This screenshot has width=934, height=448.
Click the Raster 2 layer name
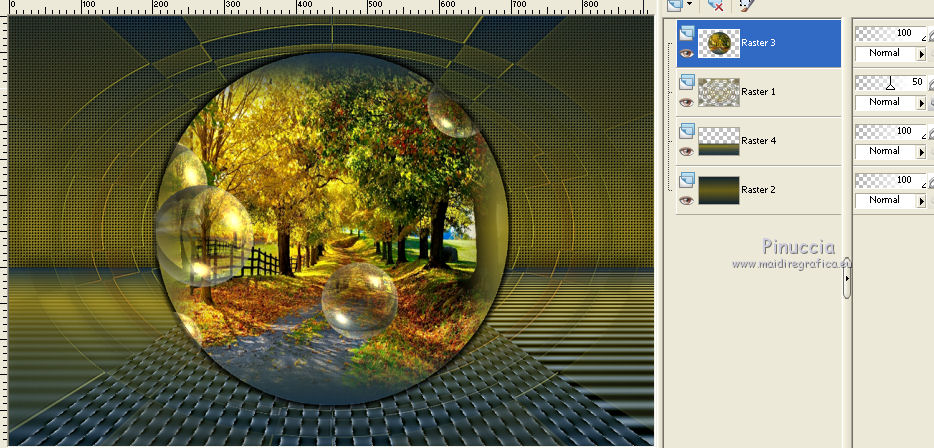click(758, 189)
